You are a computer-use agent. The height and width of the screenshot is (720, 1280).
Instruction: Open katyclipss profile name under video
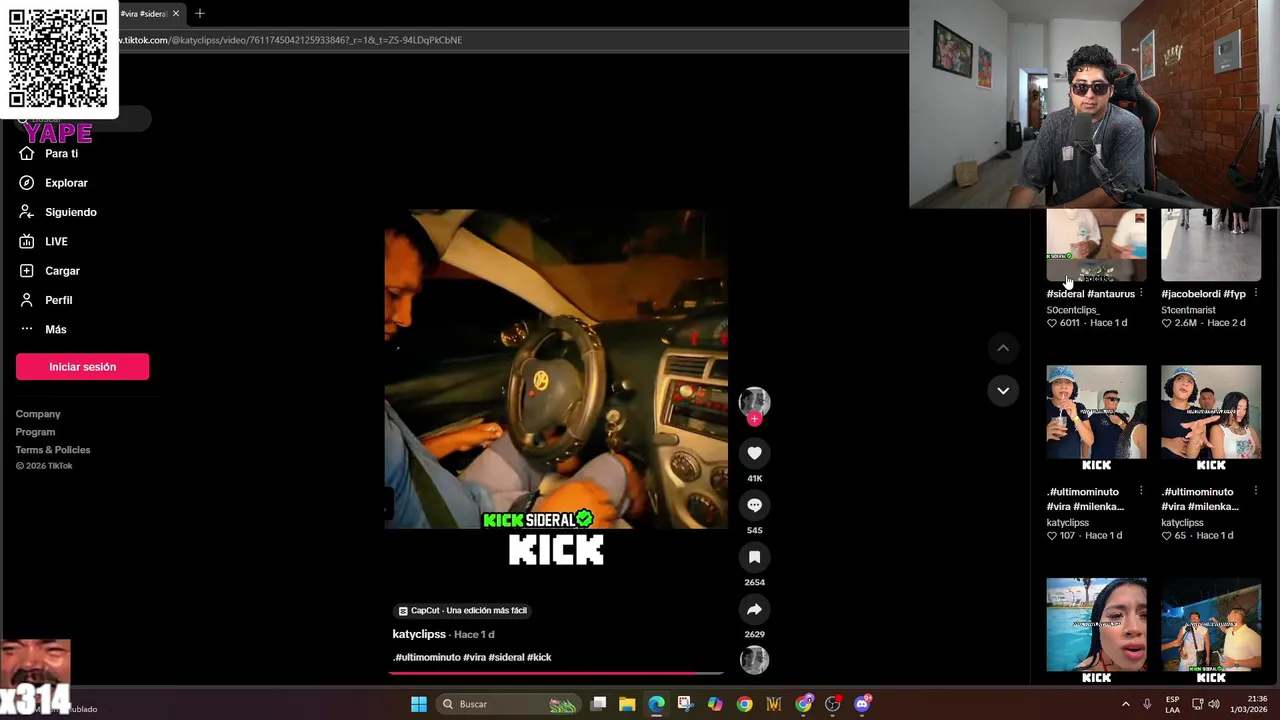pos(419,634)
